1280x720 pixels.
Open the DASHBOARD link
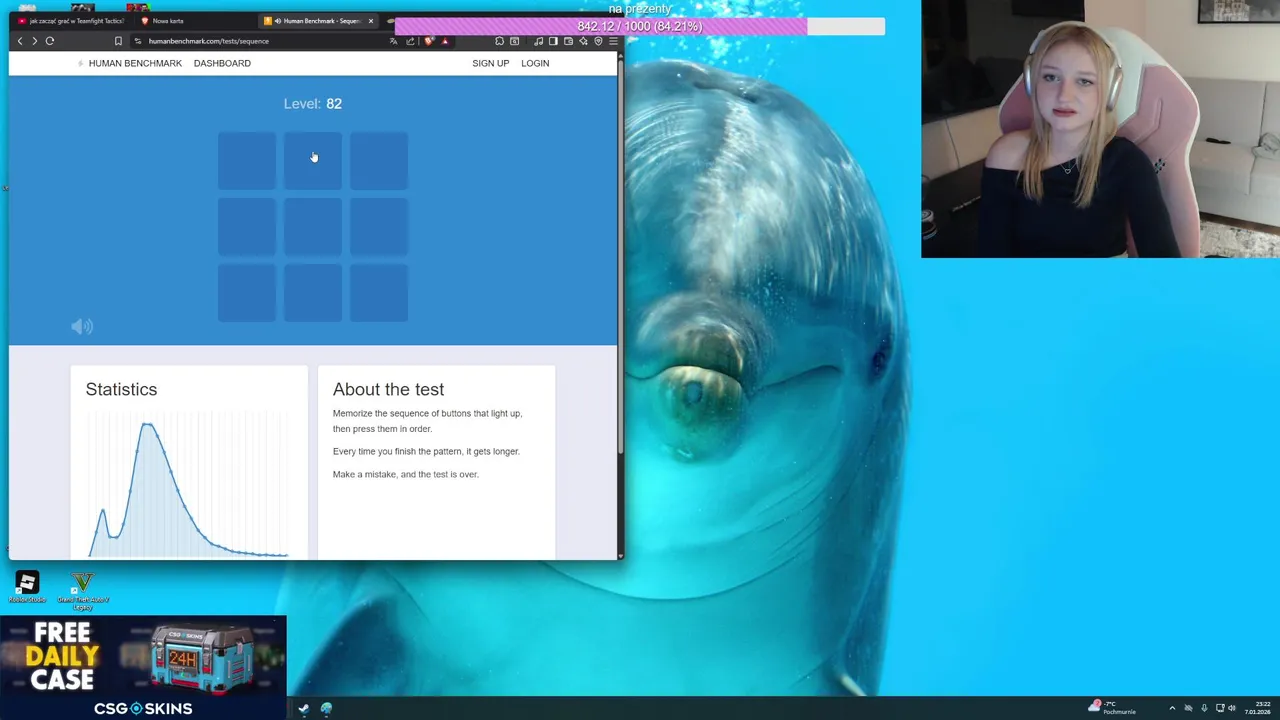pos(222,63)
